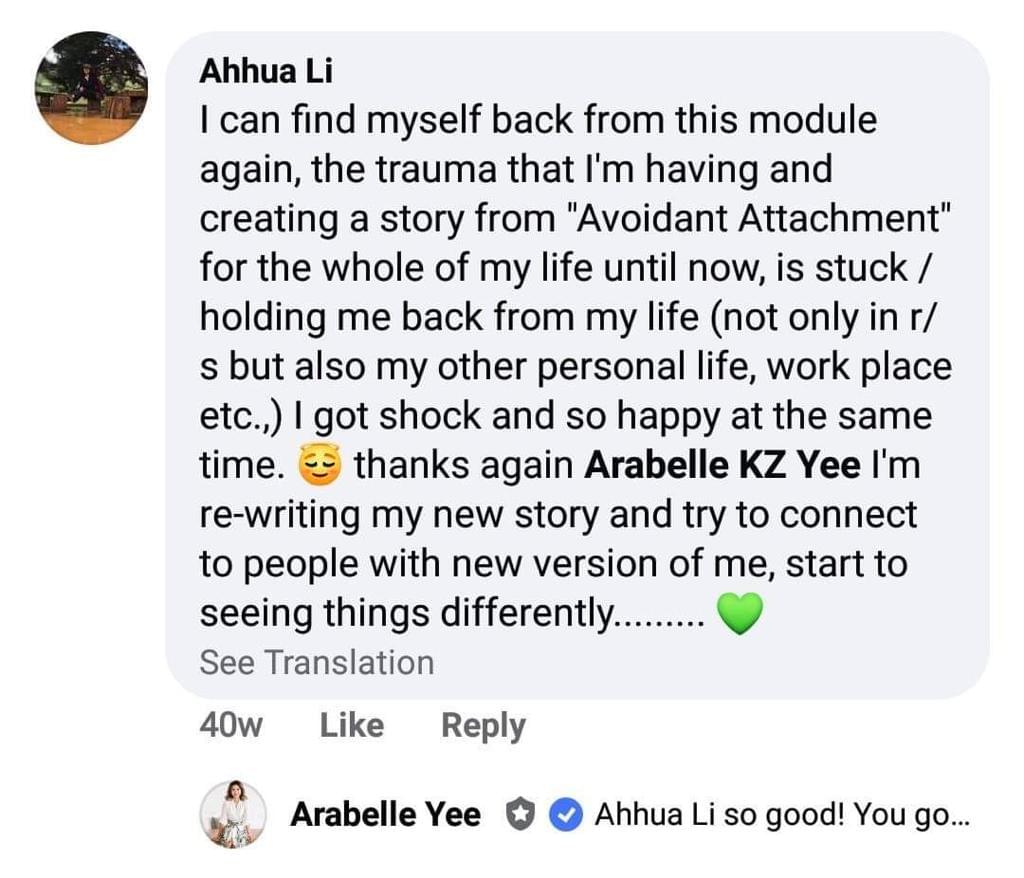Image resolution: width=1024 pixels, height=878 pixels.
Task: Click the green heart emoji
Action: [740, 615]
